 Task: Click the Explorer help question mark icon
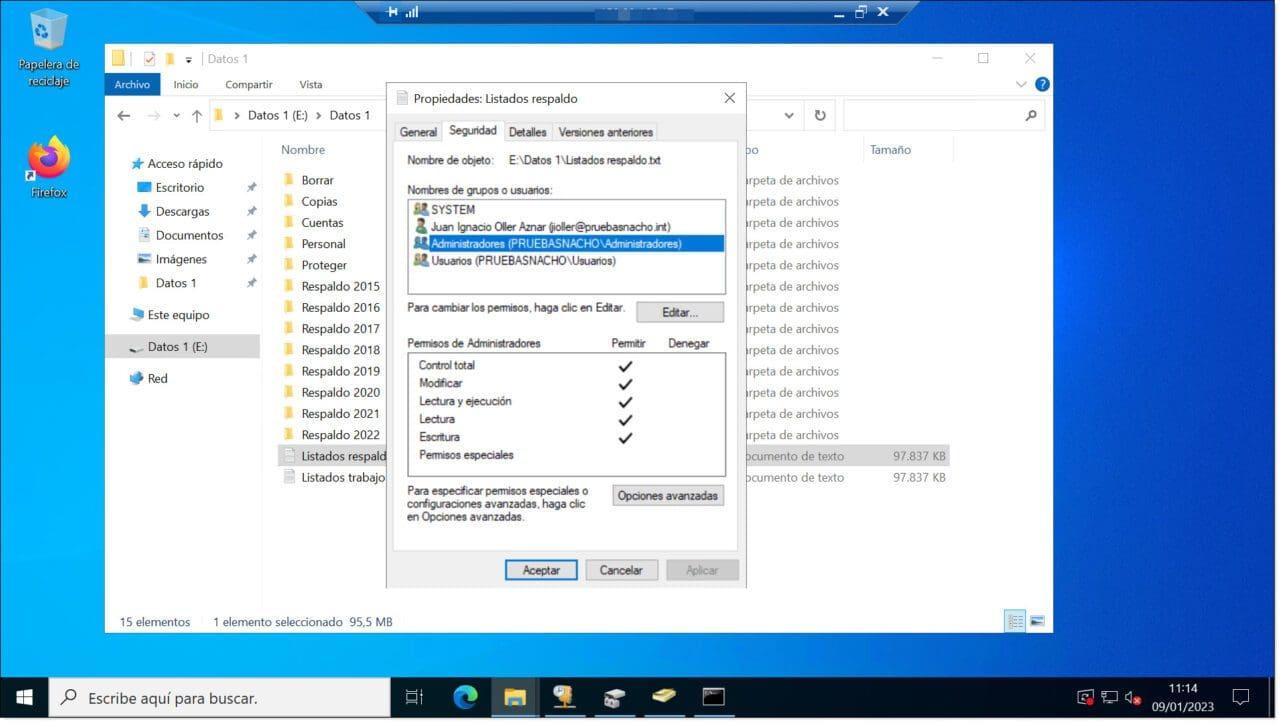[x=1042, y=85]
